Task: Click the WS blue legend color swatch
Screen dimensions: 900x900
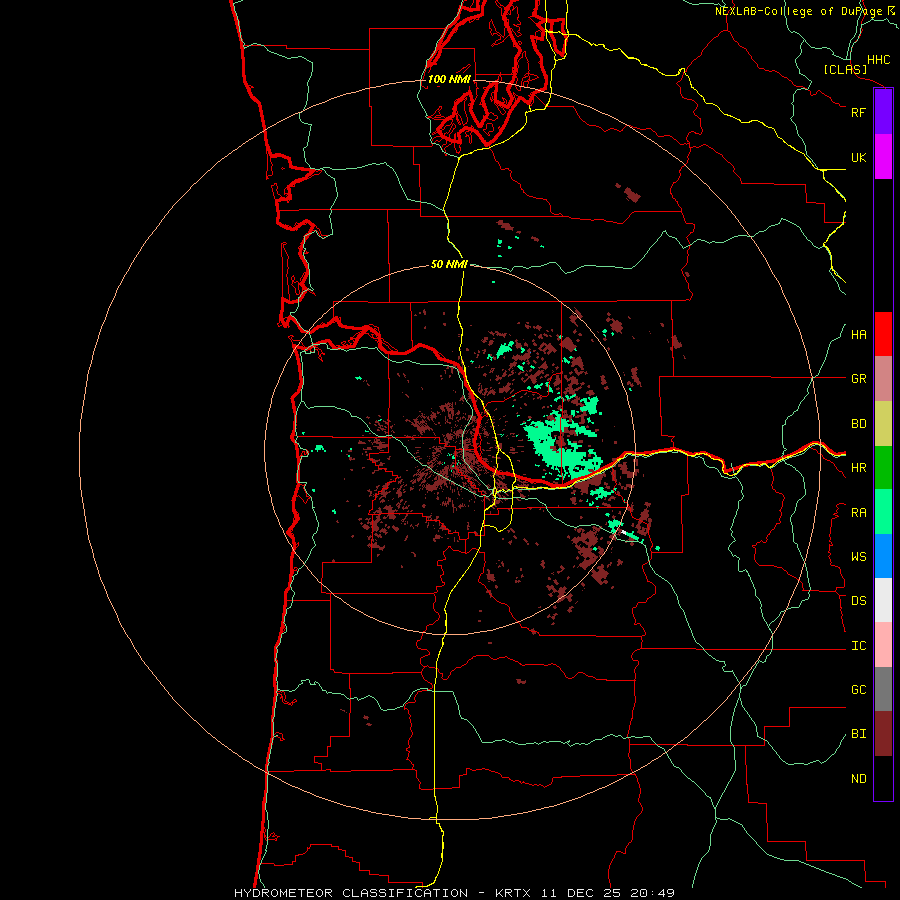Action: 883,556
